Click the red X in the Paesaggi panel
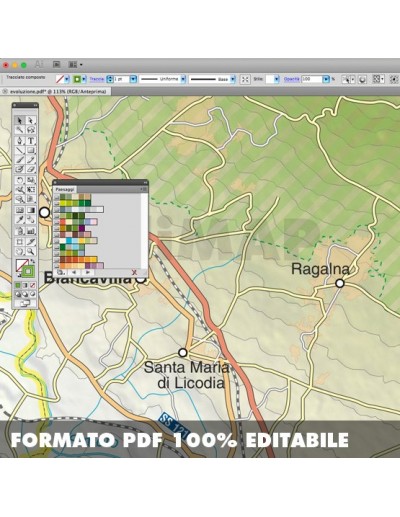This screenshot has width=400, height=517. coord(134,272)
